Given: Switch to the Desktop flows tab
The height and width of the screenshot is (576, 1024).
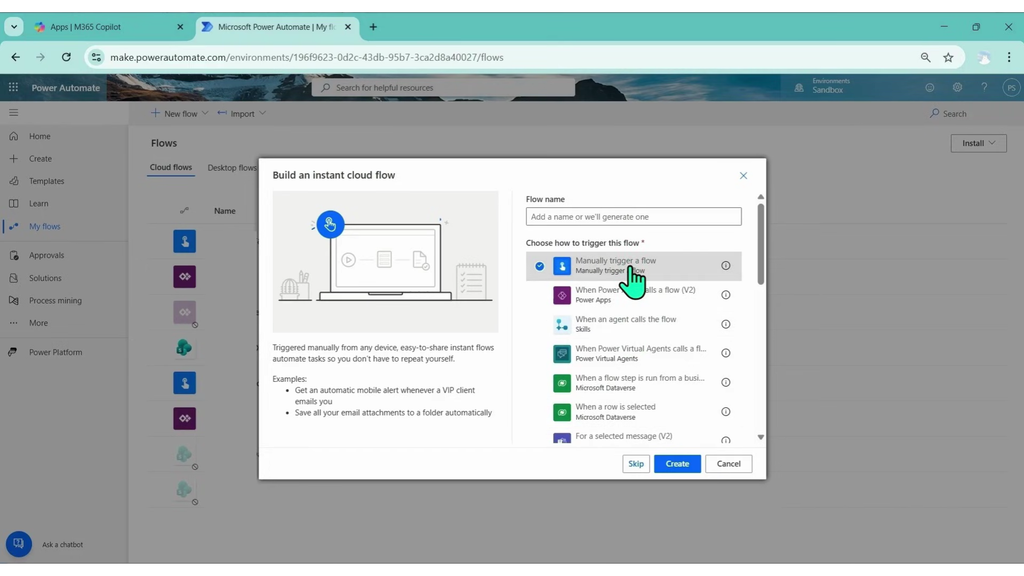Looking at the screenshot, I should pyautogui.click(x=232, y=168).
